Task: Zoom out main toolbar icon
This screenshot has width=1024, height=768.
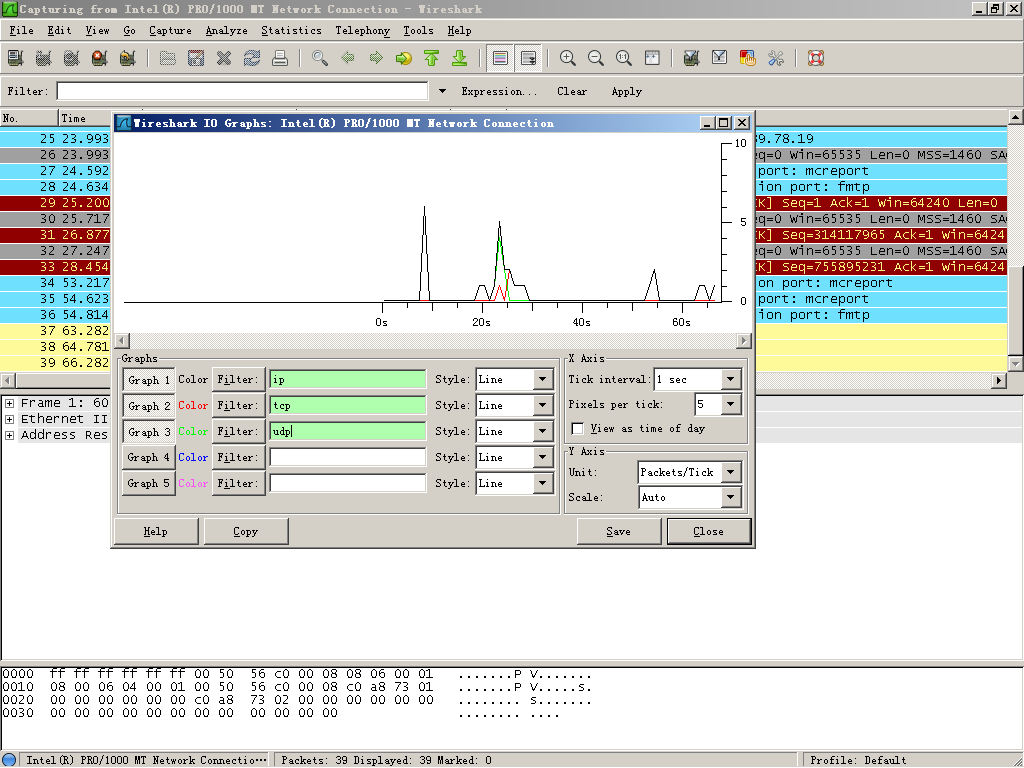Action: pyautogui.click(x=596, y=58)
